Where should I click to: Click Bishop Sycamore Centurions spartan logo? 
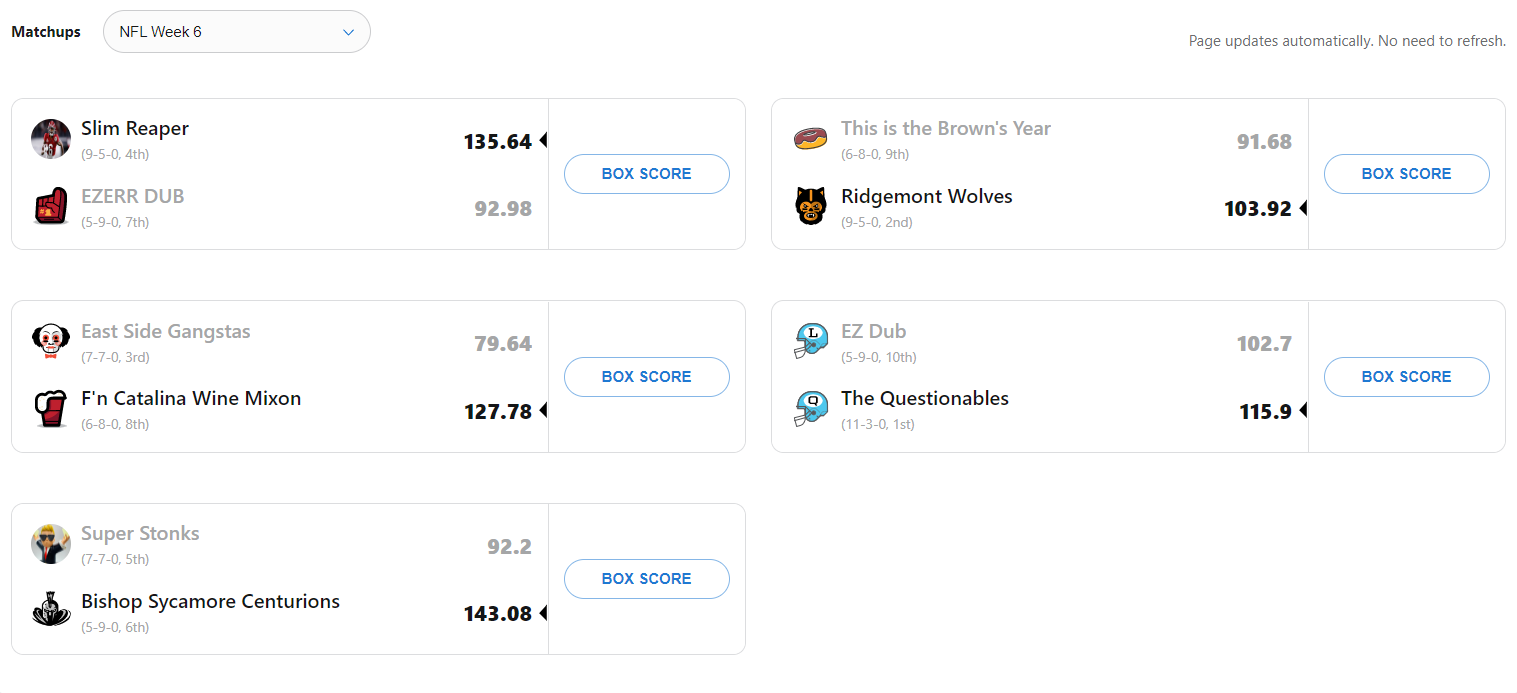point(50,611)
